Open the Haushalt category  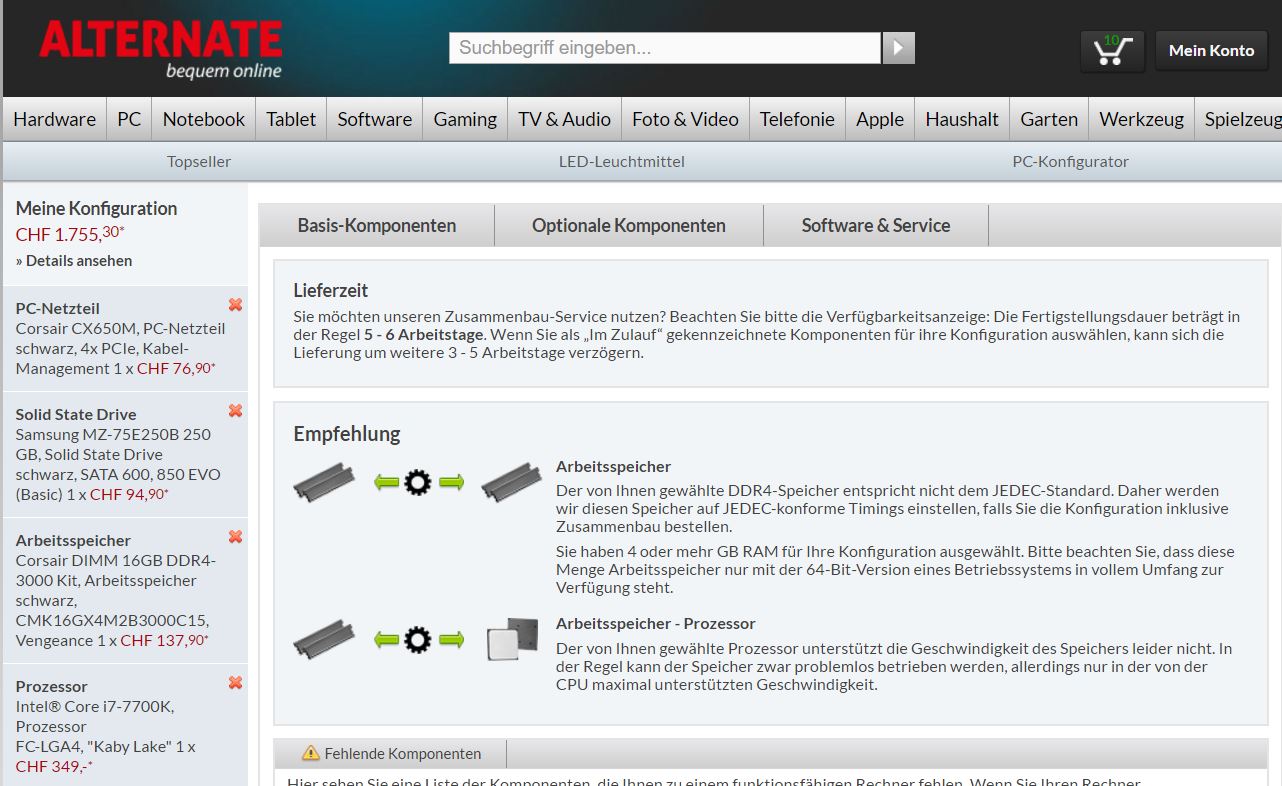pyautogui.click(x=962, y=119)
